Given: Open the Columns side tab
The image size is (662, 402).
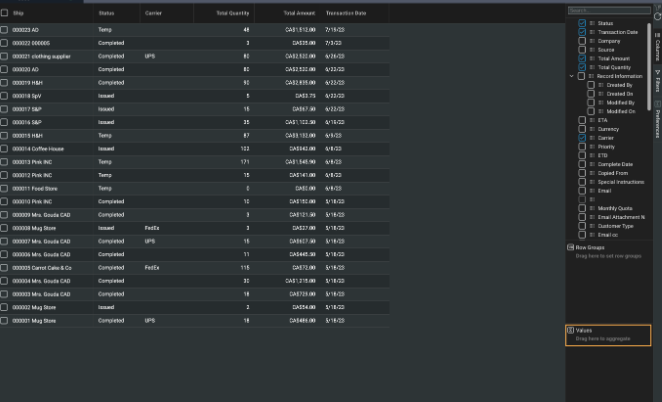Looking at the screenshot, I should (656, 46).
